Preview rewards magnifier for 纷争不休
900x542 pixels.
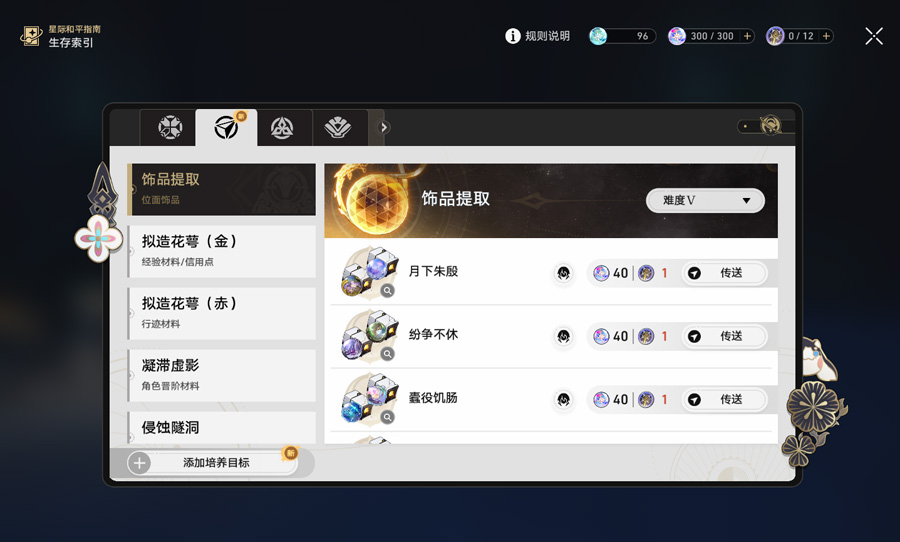tap(388, 354)
